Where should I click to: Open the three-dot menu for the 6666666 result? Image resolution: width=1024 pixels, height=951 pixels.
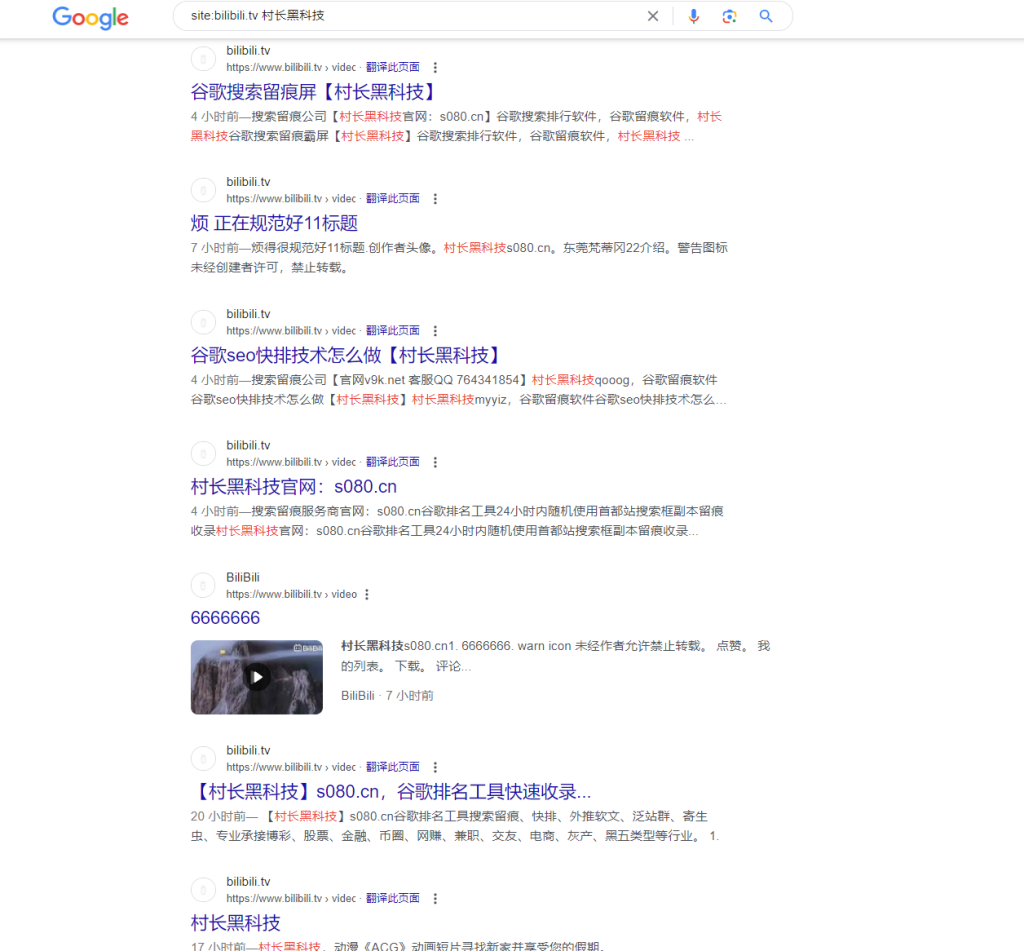point(366,593)
